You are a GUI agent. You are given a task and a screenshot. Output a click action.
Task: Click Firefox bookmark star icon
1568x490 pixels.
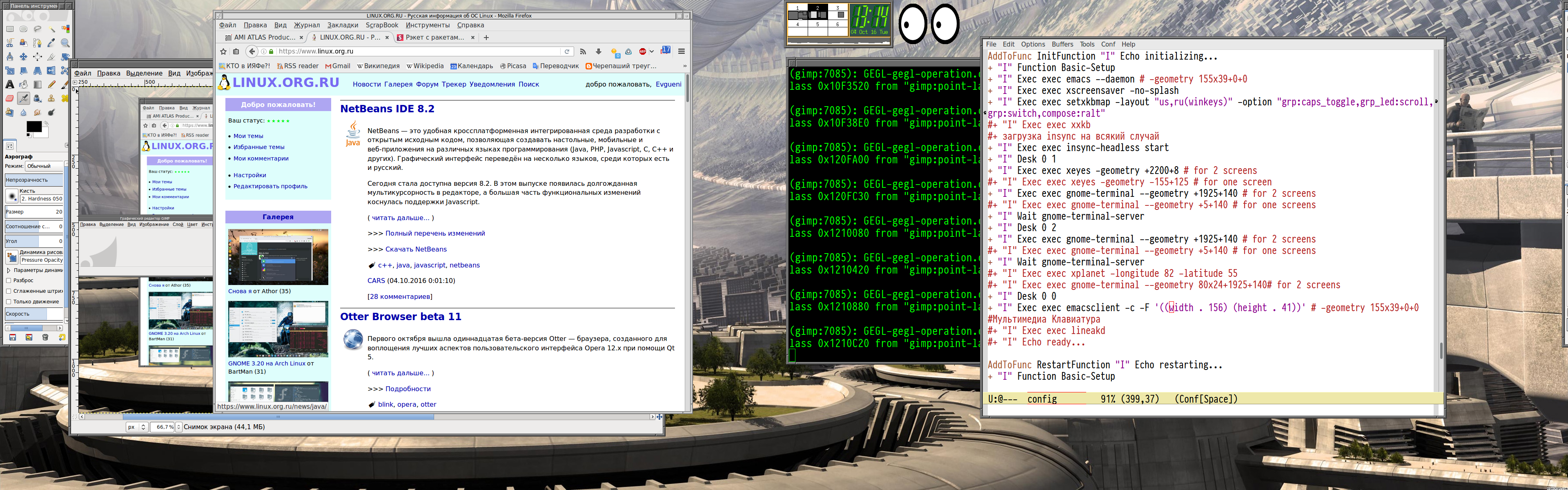(x=223, y=52)
